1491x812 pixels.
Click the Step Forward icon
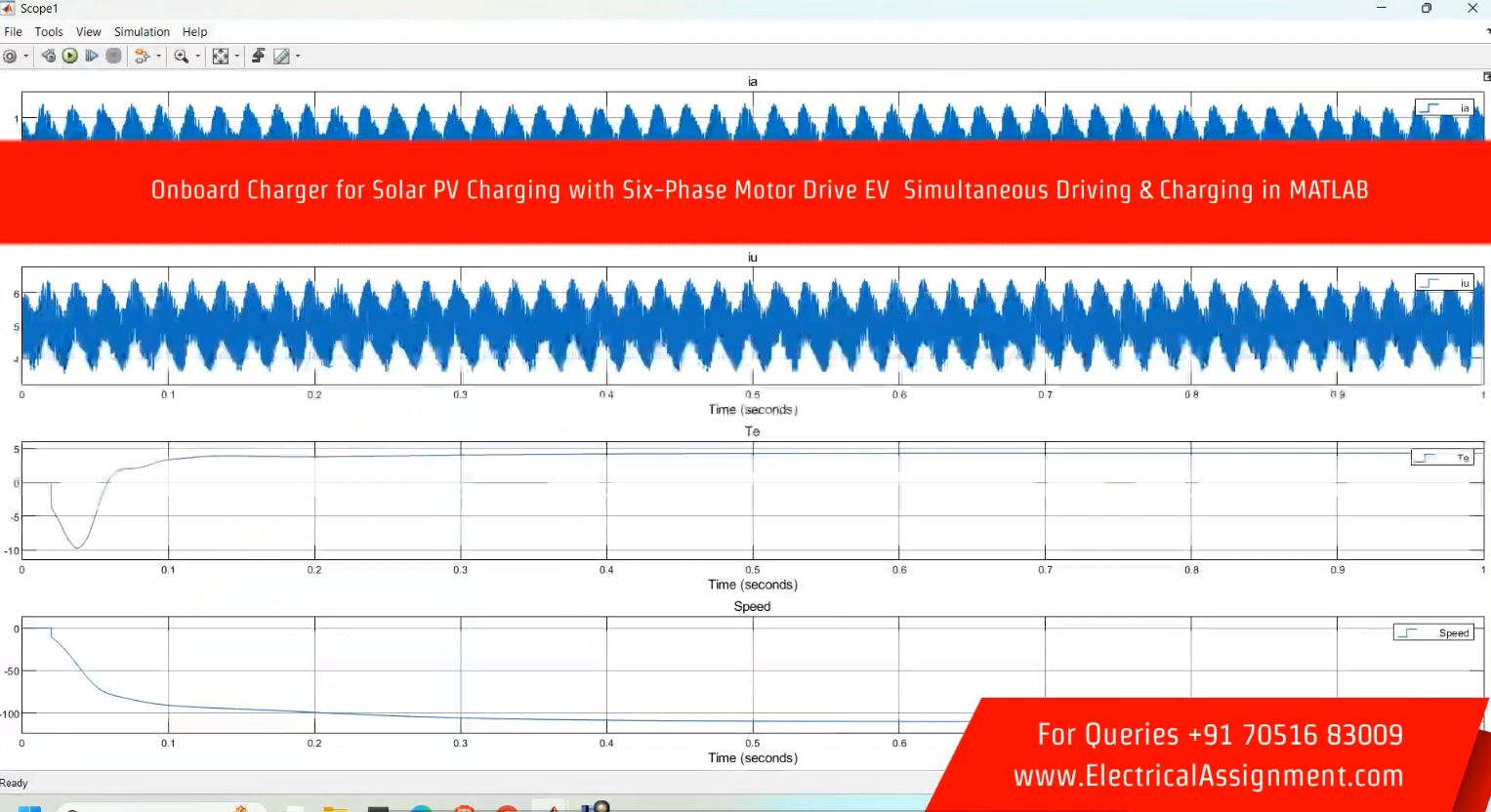[92, 57]
